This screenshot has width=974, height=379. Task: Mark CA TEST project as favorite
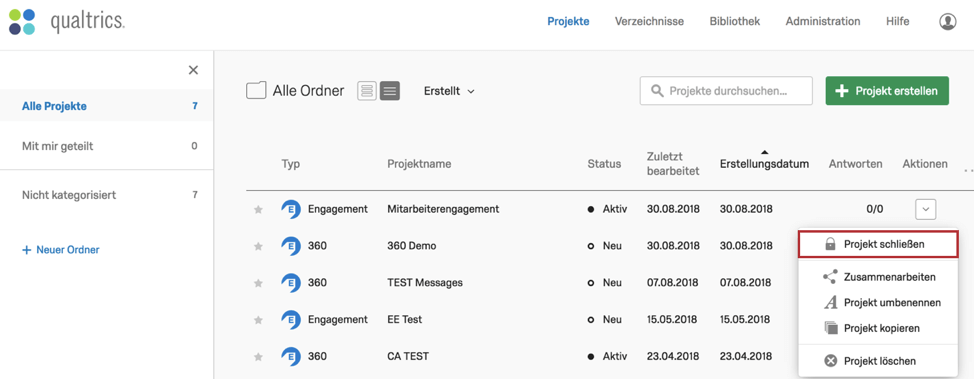click(258, 357)
